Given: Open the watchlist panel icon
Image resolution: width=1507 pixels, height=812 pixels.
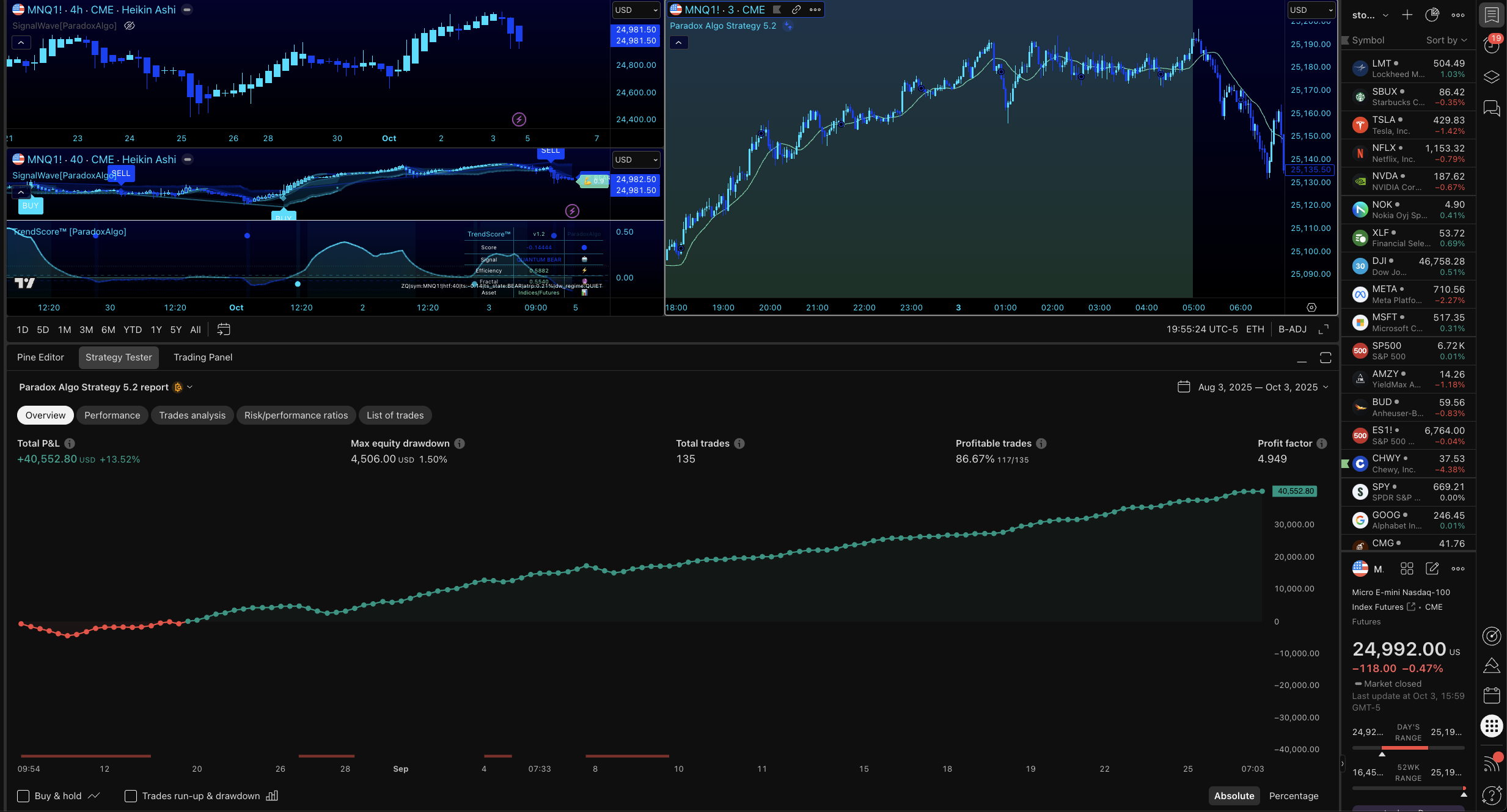Looking at the screenshot, I should [1492, 15].
